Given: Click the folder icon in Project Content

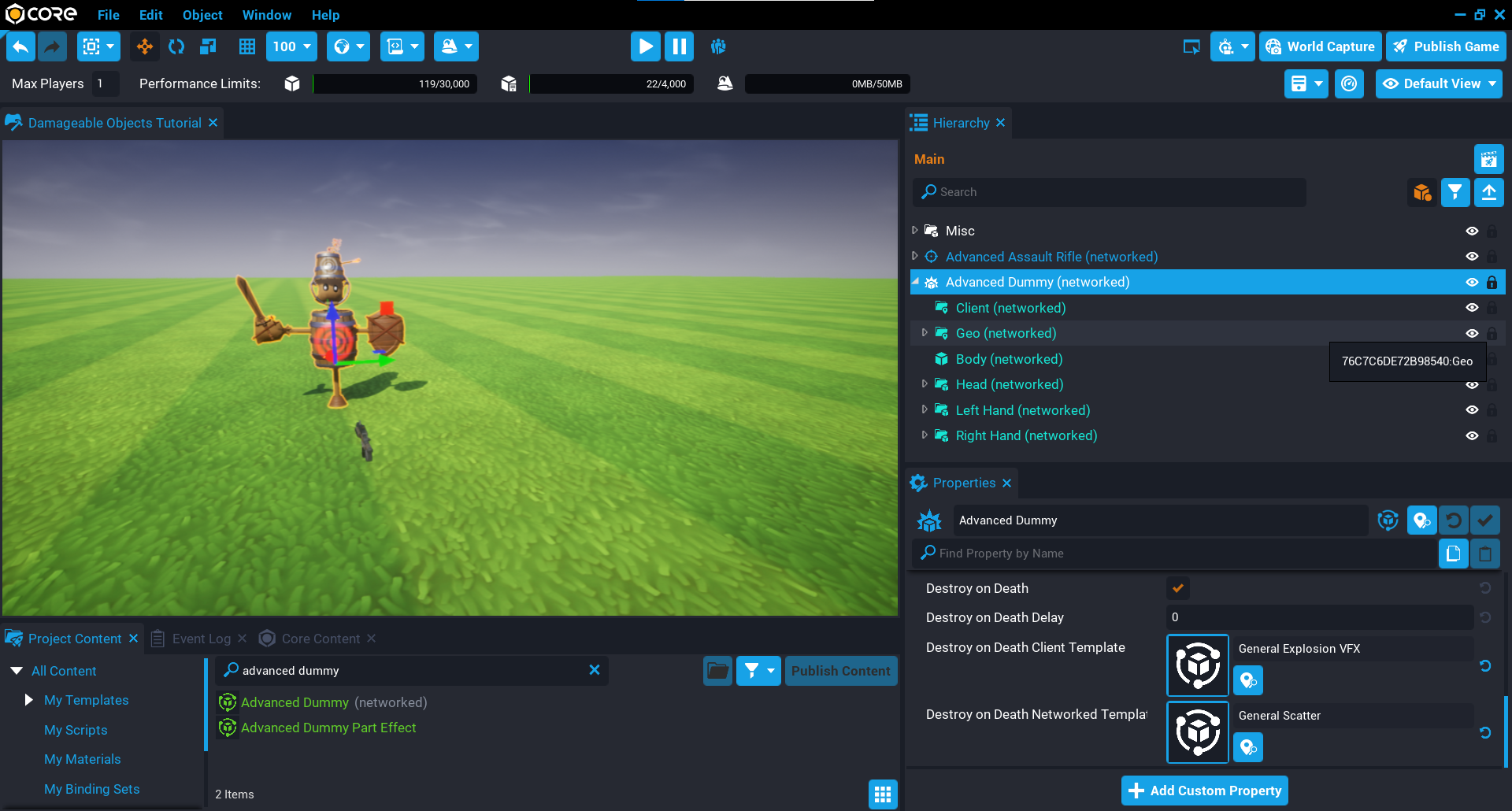Looking at the screenshot, I should (x=717, y=671).
